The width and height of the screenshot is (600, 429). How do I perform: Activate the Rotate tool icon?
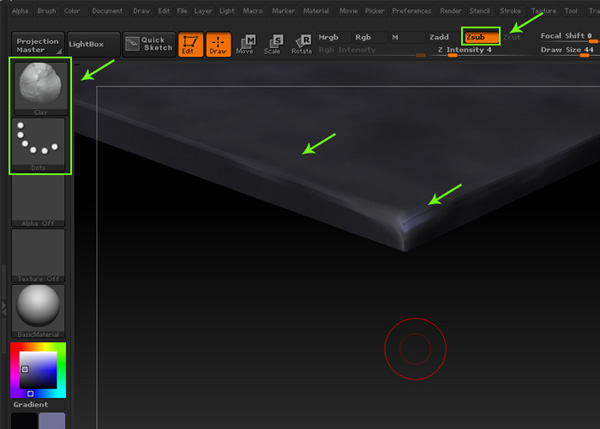click(301, 44)
